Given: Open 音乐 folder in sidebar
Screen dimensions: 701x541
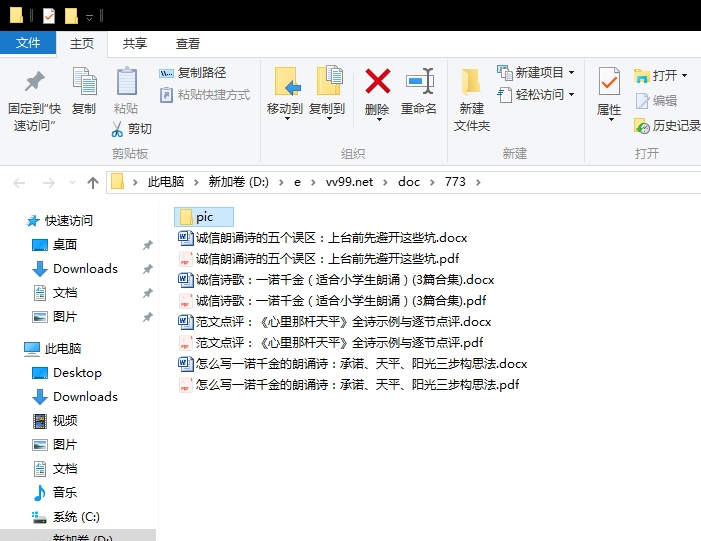Looking at the screenshot, I should pyautogui.click(x=55, y=493).
